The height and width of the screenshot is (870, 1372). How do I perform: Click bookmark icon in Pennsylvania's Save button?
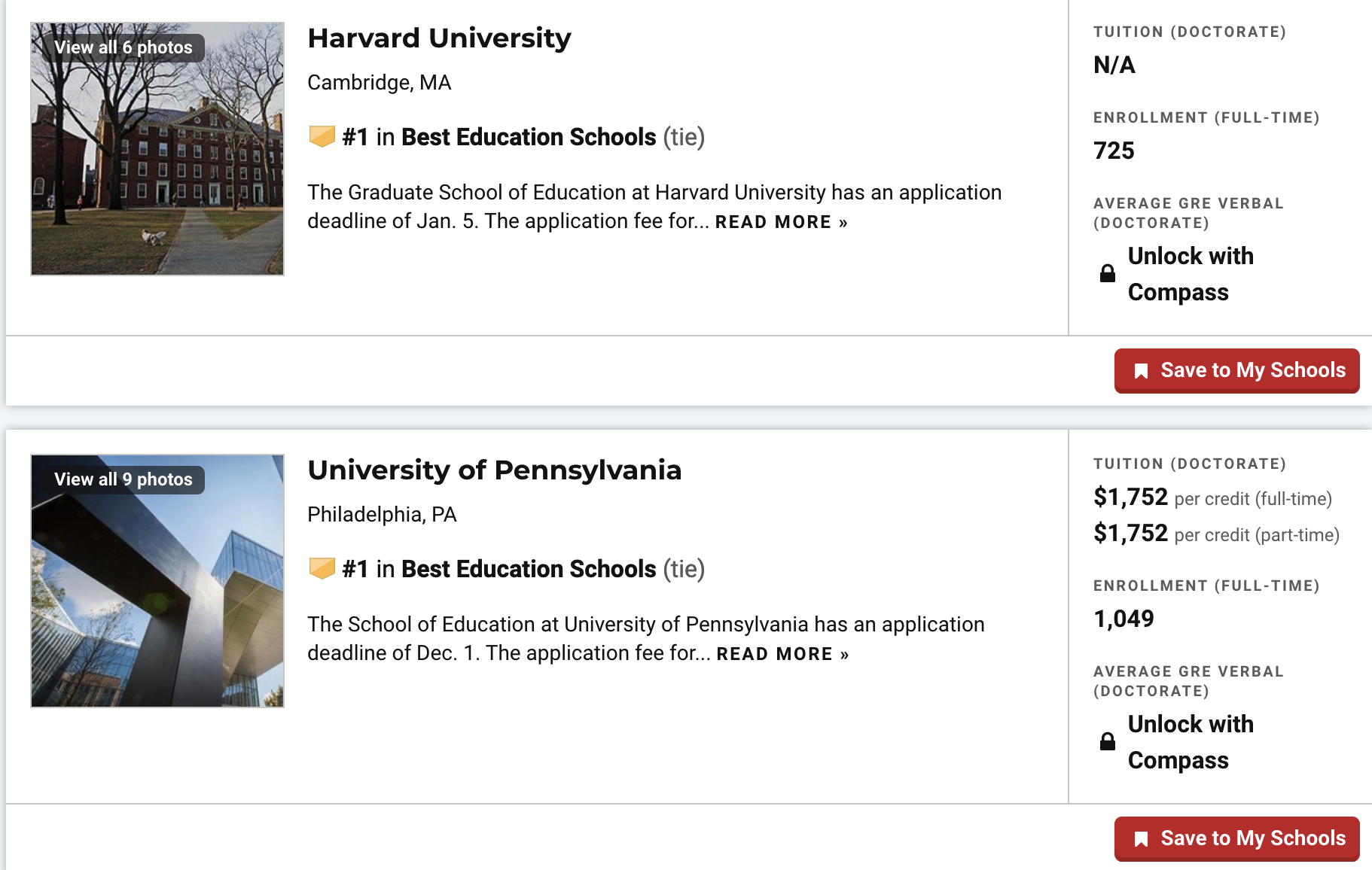pos(1142,839)
